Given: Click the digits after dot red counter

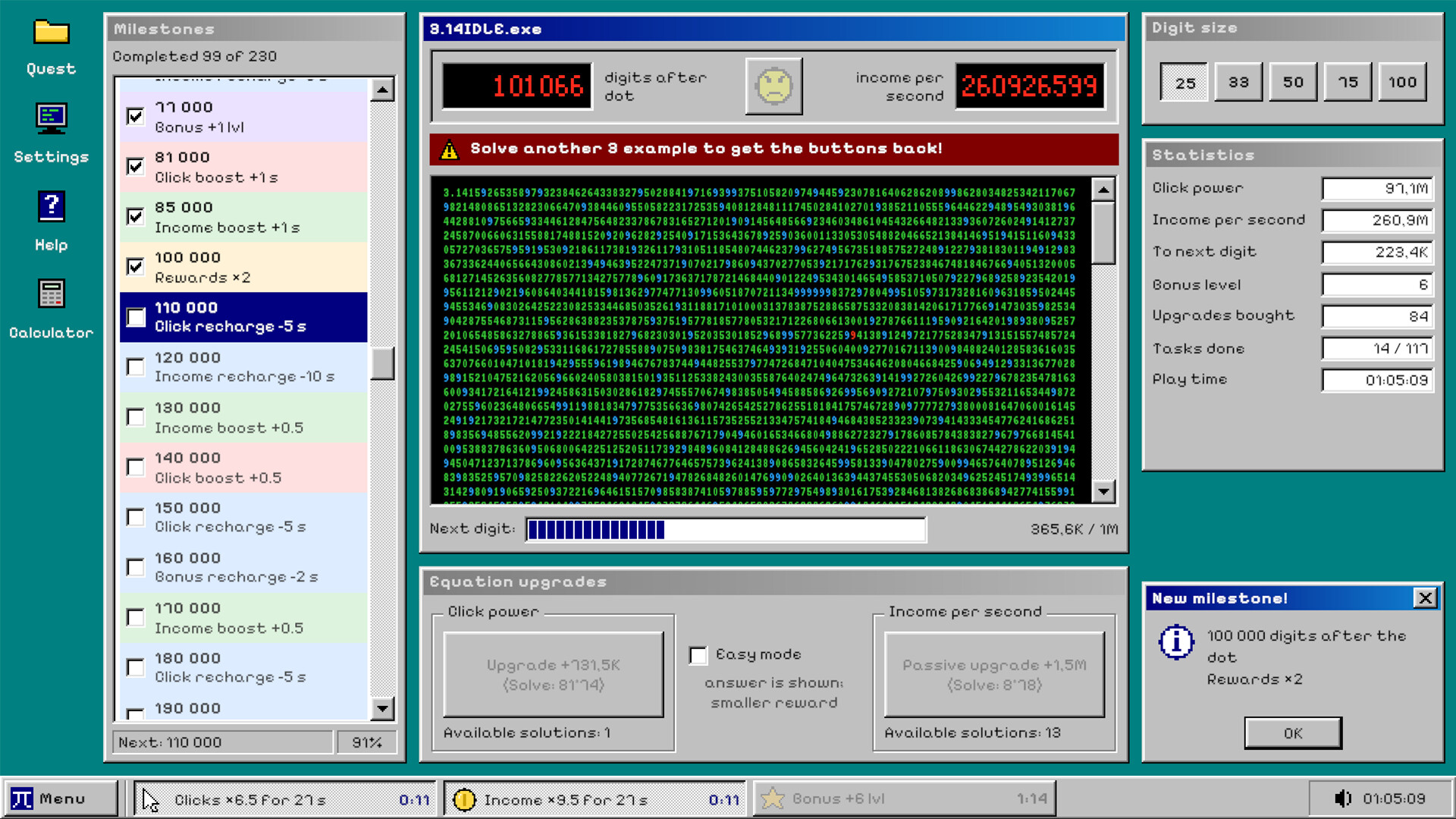Looking at the screenshot, I should click(517, 86).
